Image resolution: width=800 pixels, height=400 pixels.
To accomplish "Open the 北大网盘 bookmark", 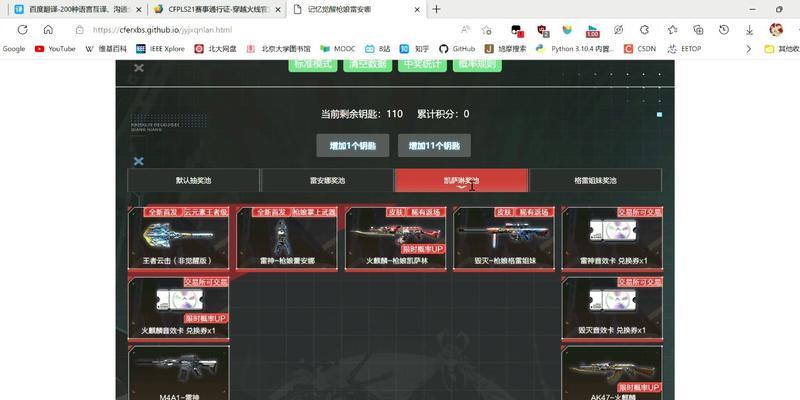I will (215, 49).
